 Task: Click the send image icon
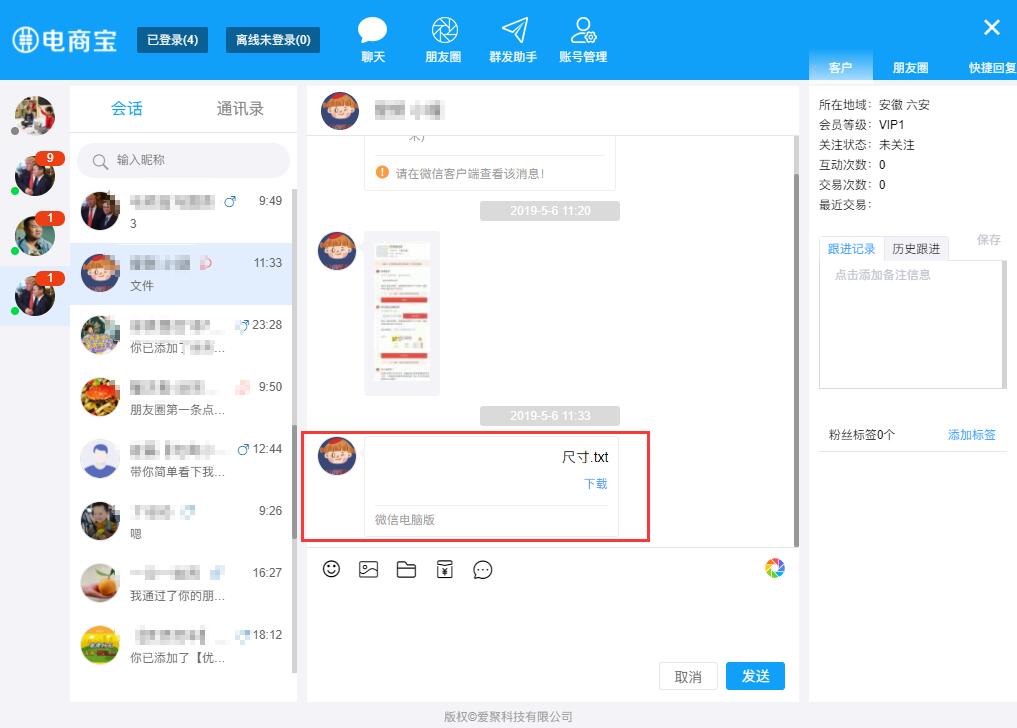[369, 569]
